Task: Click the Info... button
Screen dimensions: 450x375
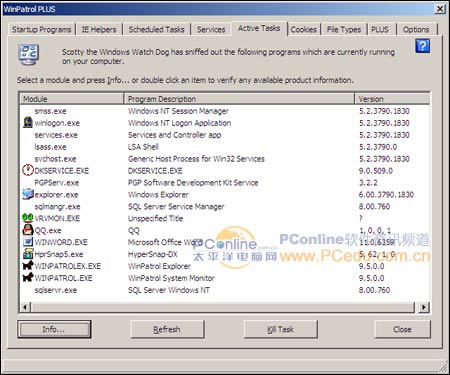Action: tap(54, 329)
